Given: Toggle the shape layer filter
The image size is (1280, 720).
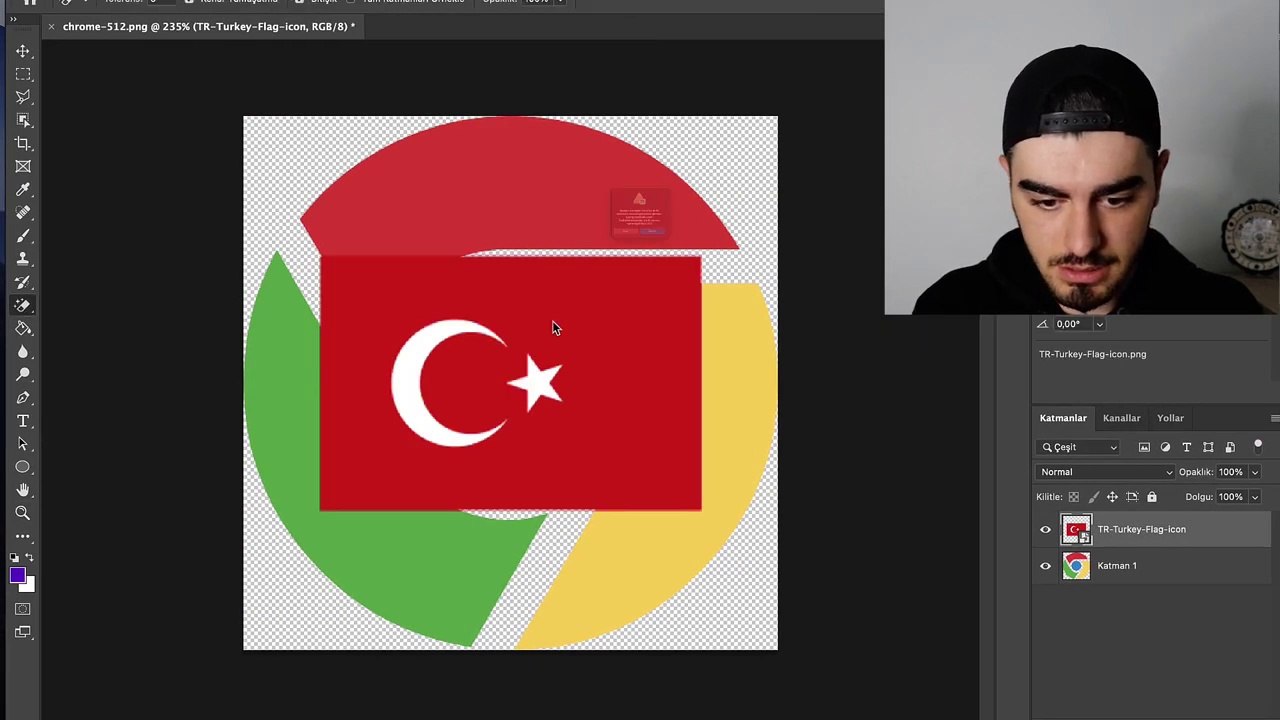Looking at the screenshot, I should 1208,448.
